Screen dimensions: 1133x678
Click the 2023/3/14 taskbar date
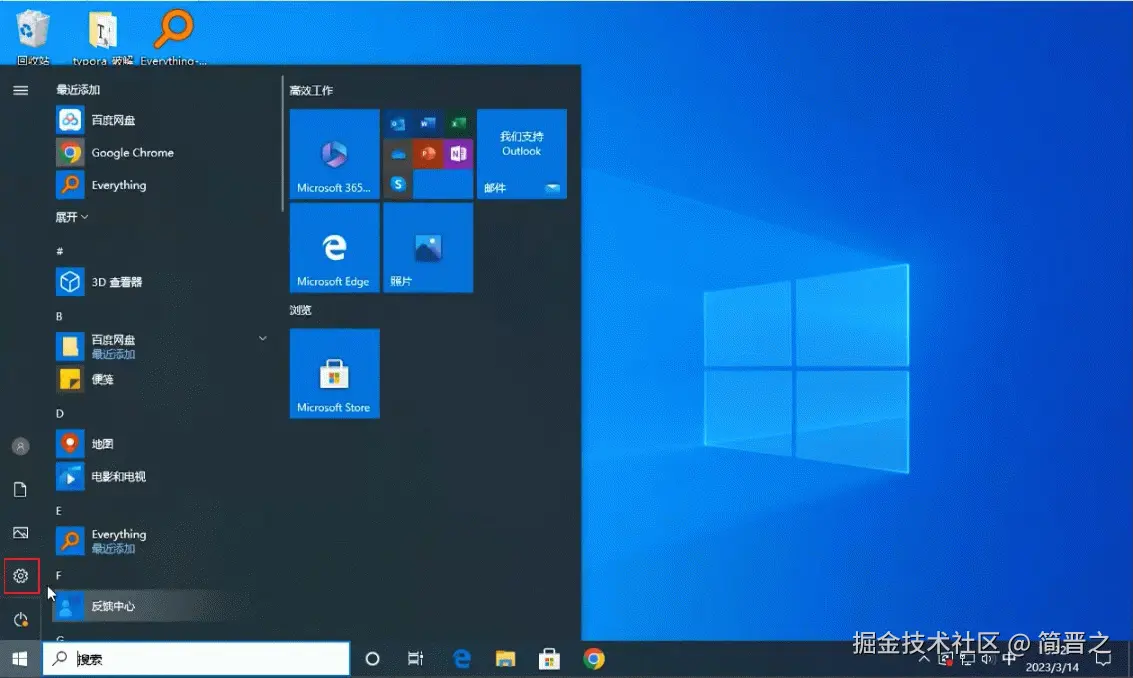coord(1051,667)
